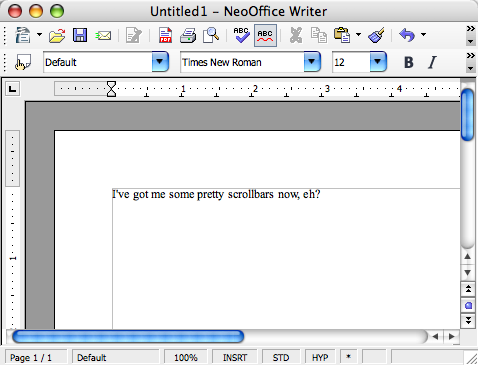Open standard toolbar options small arrow
Image resolution: width=478 pixels, height=365 pixels.
coord(470,41)
